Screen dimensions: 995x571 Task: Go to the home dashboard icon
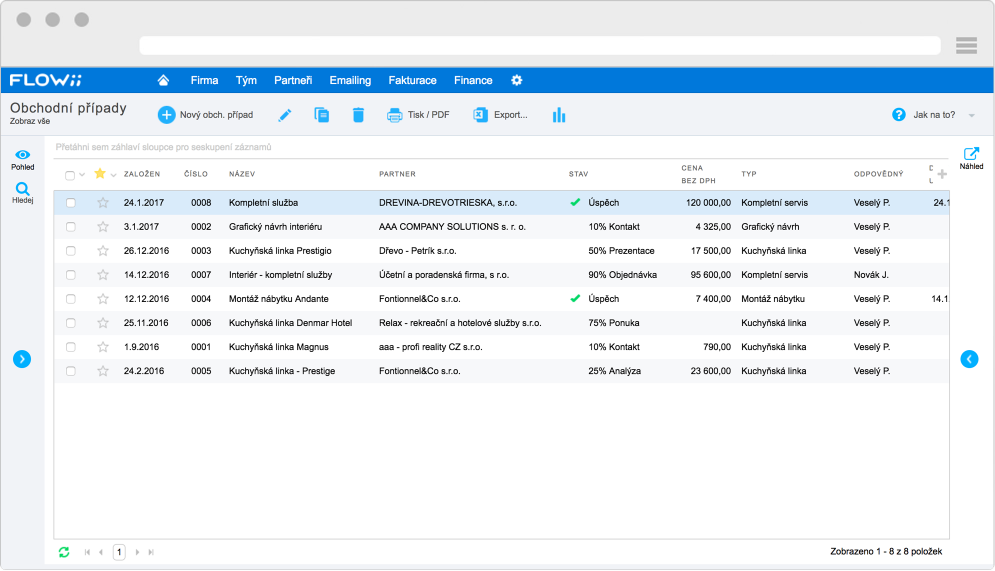pyautogui.click(x=163, y=80)
